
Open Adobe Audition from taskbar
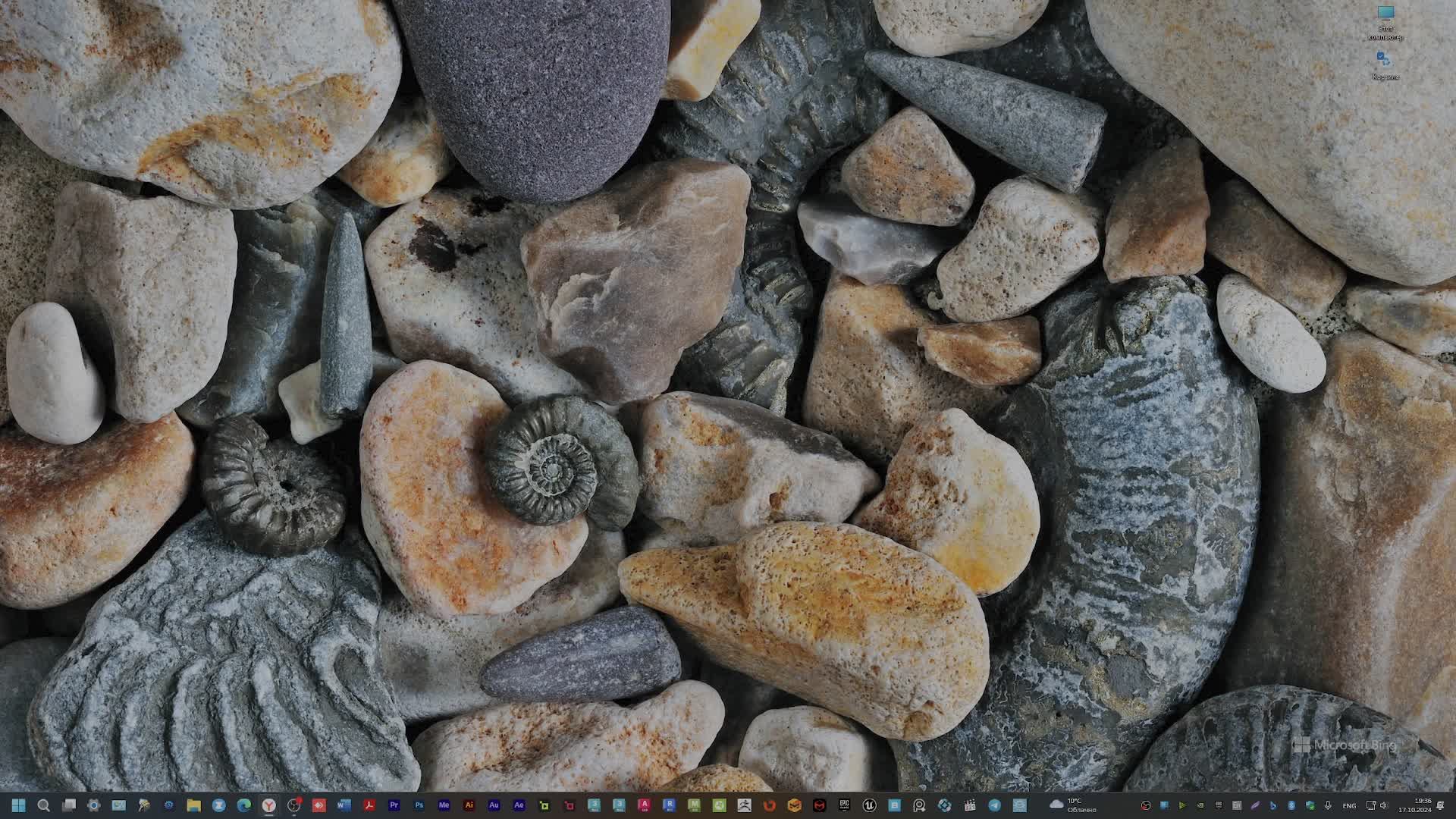(494, 805)
